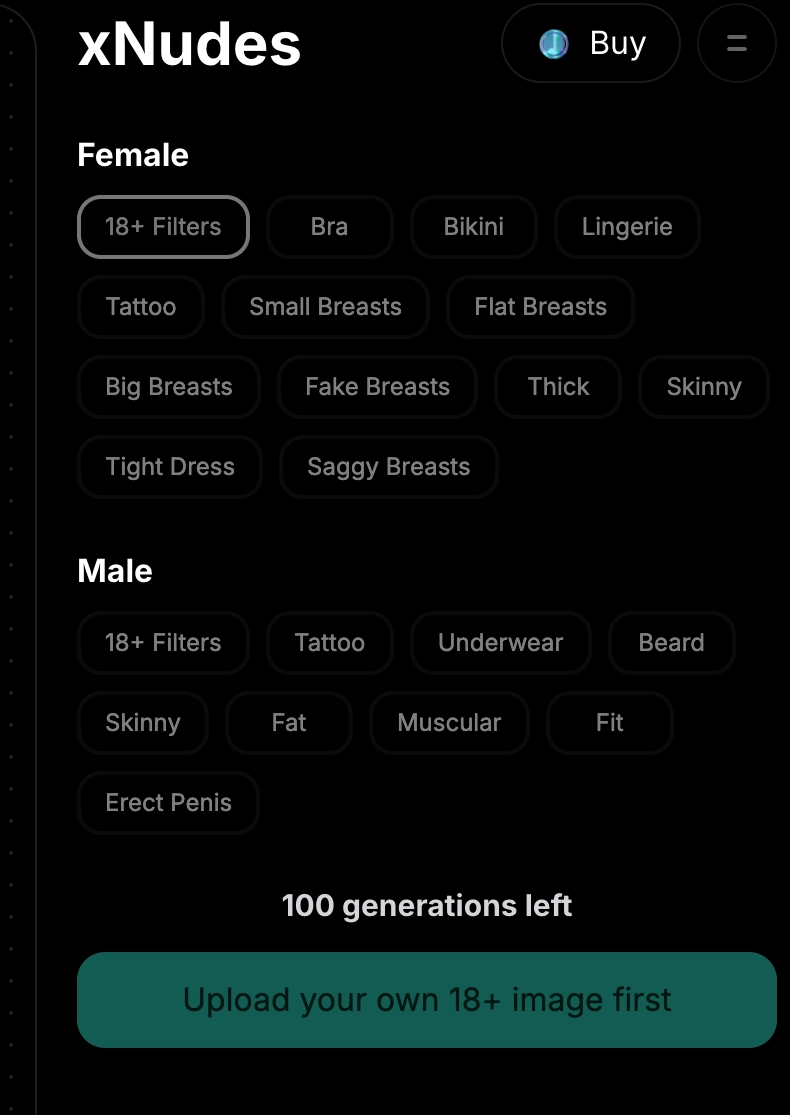Screen dimensions: 790x1115
Task: Open the hamburger menu
Action: click(736, 43)
